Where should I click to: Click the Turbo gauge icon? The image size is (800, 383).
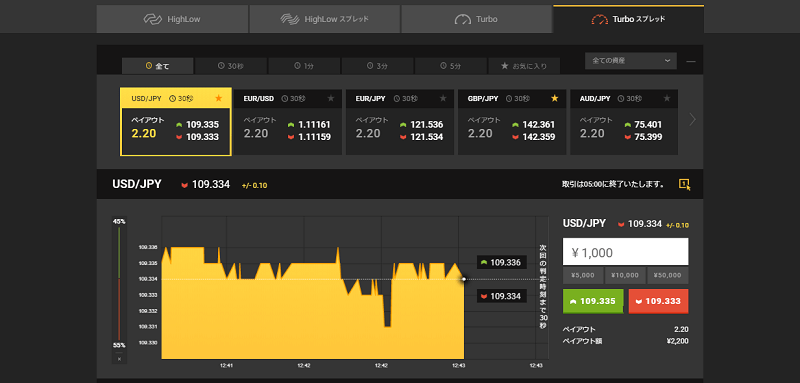click(463, 20)
